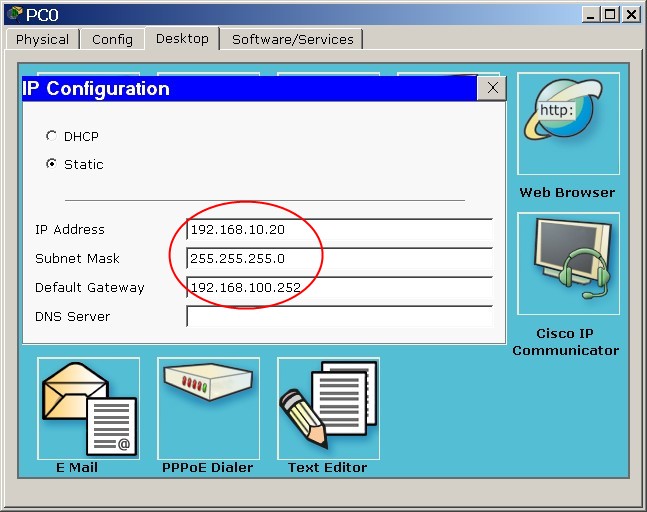Click the Text Editor label

[x=328, y=467]
